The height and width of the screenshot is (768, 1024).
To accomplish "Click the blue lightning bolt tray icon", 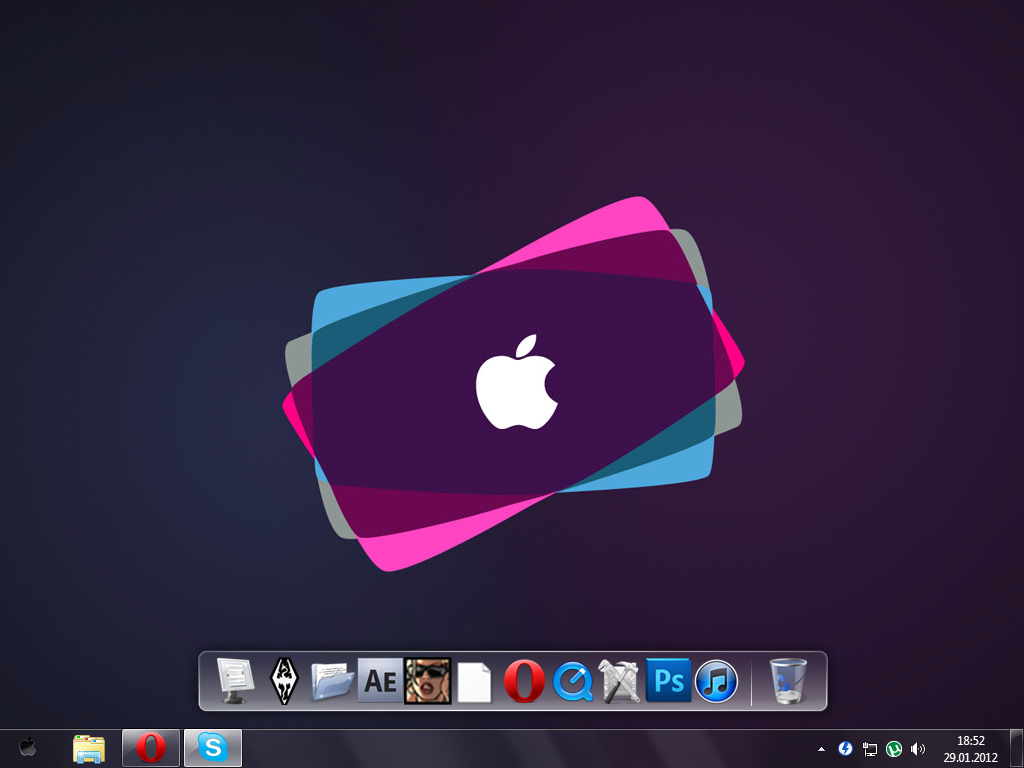I will (x=846, y=748).
